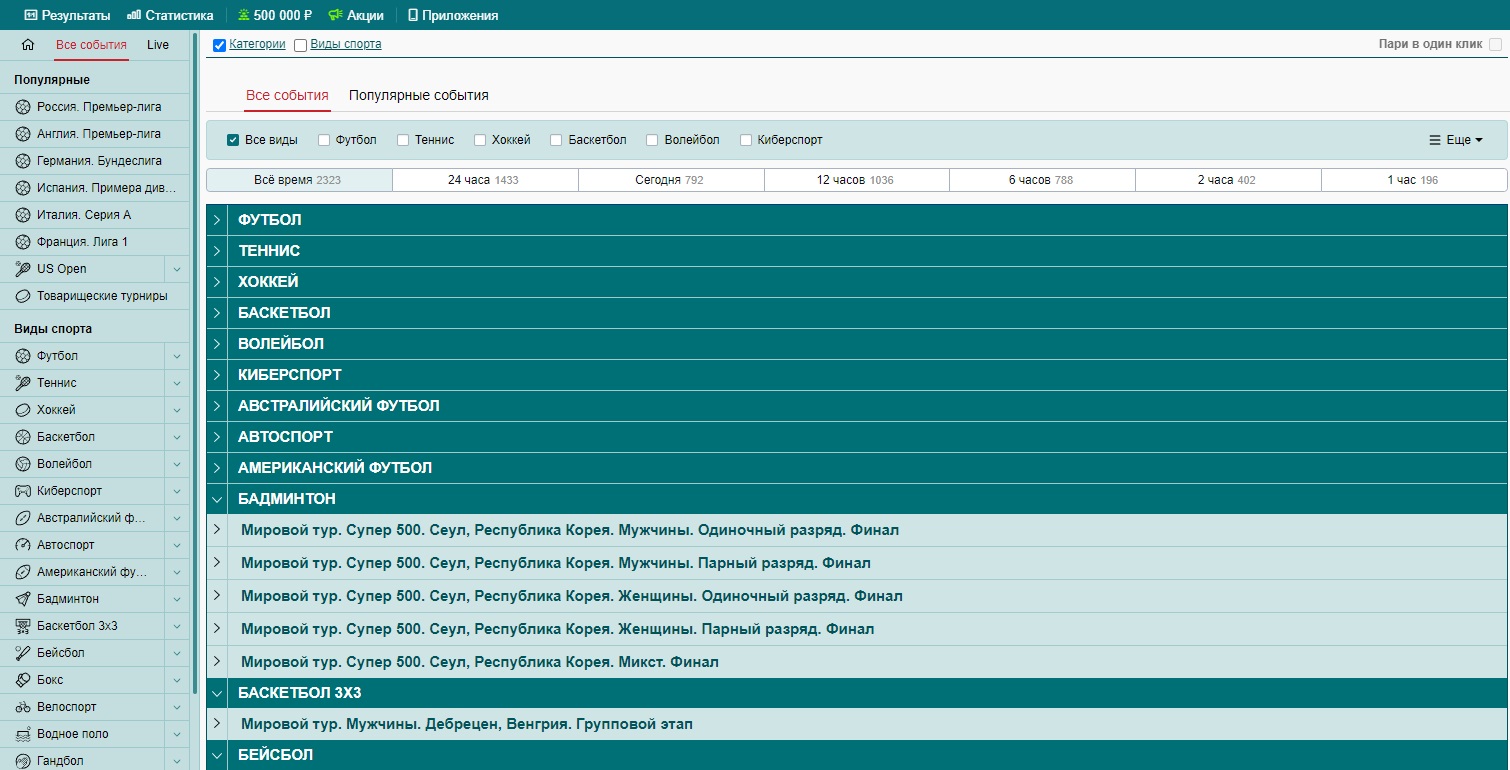Open the Live tab in sidebar
The image size is (1510, 770).
[158, 45]
